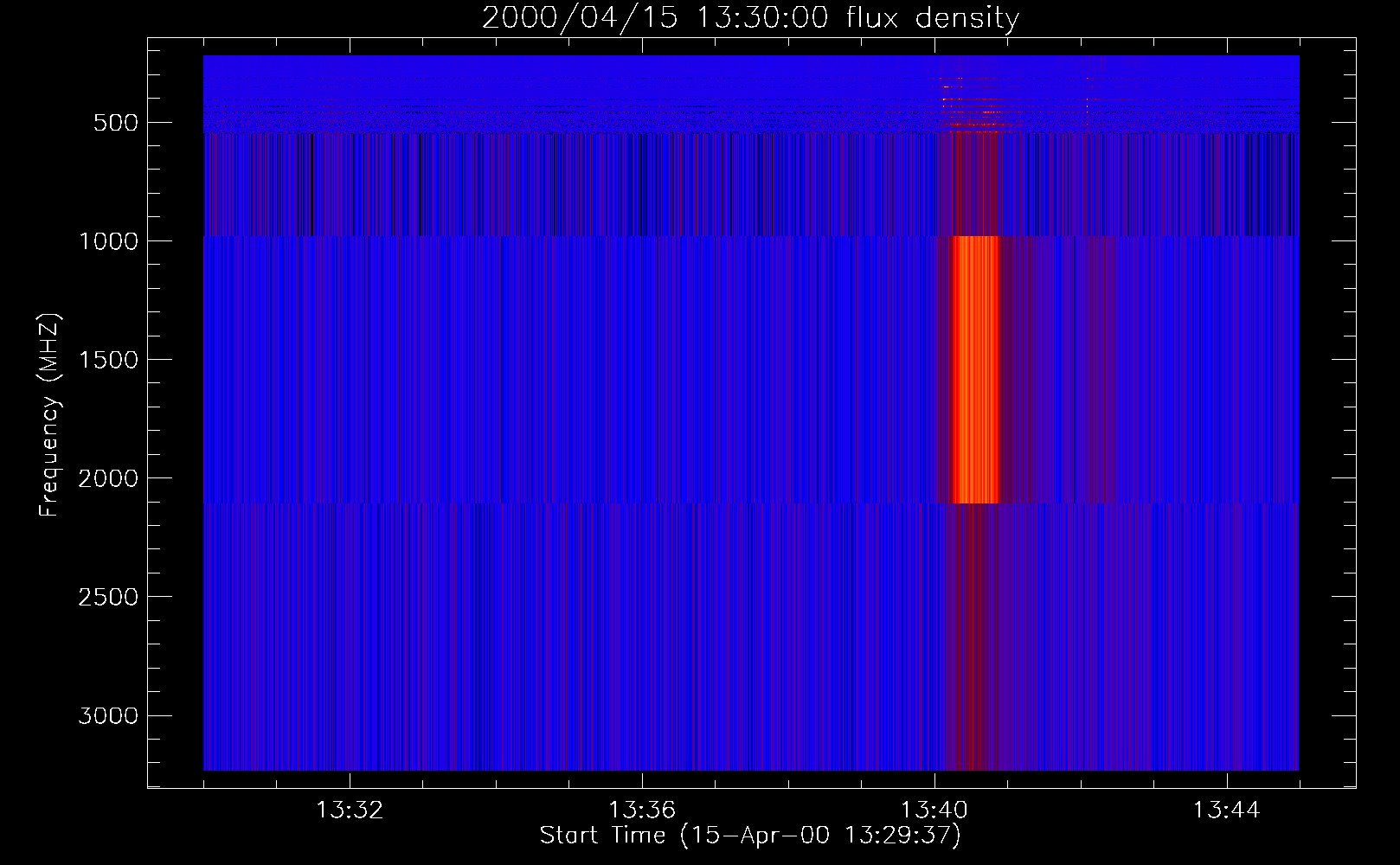Click the plot title '2000/04/15 13:30:00 flux density'
This screenshot has height=865, width=1400.
[x=750, y=17]
